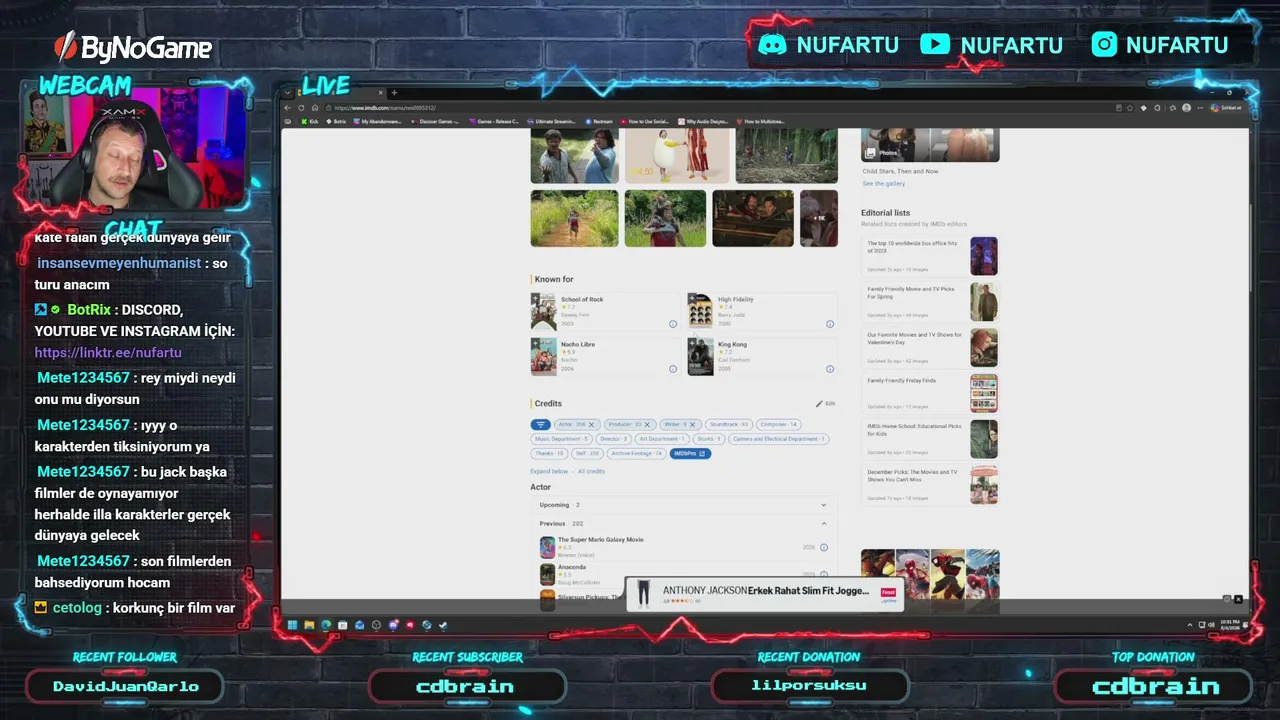1280x720 pixels.
Task: Open the Botrix bookmark
Action: pos(336,121)
